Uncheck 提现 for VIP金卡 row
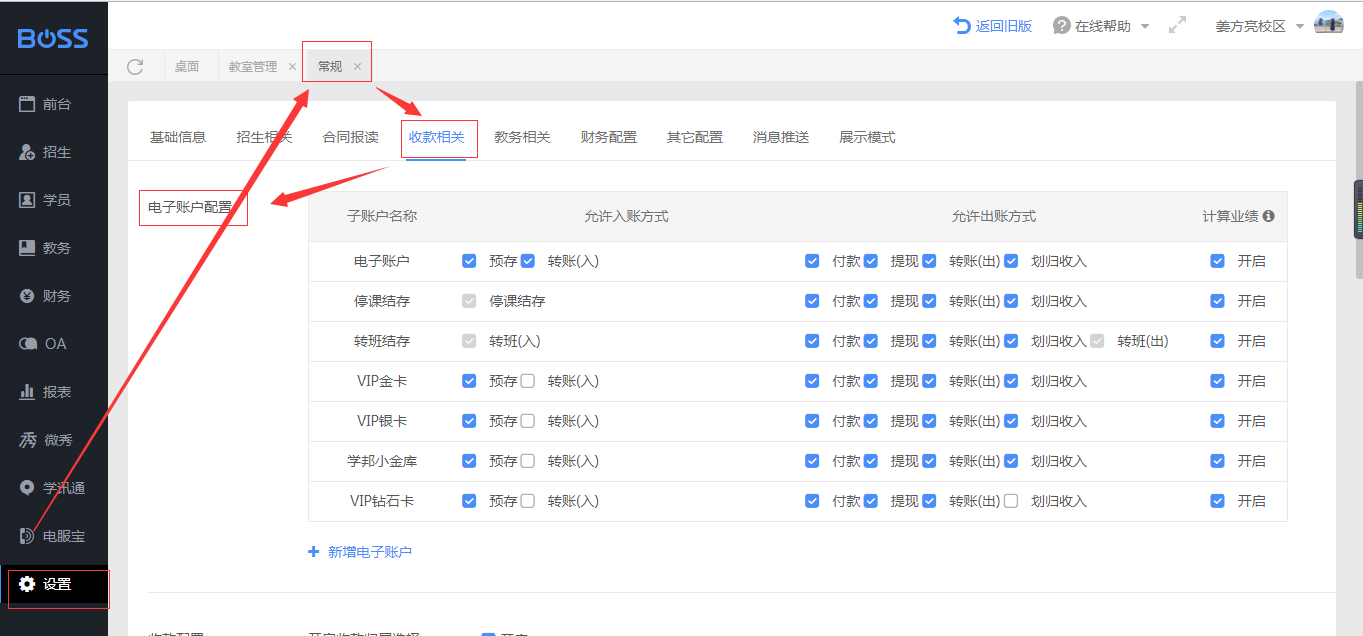This screenshot has width=1363, height=636. (871, 381)
